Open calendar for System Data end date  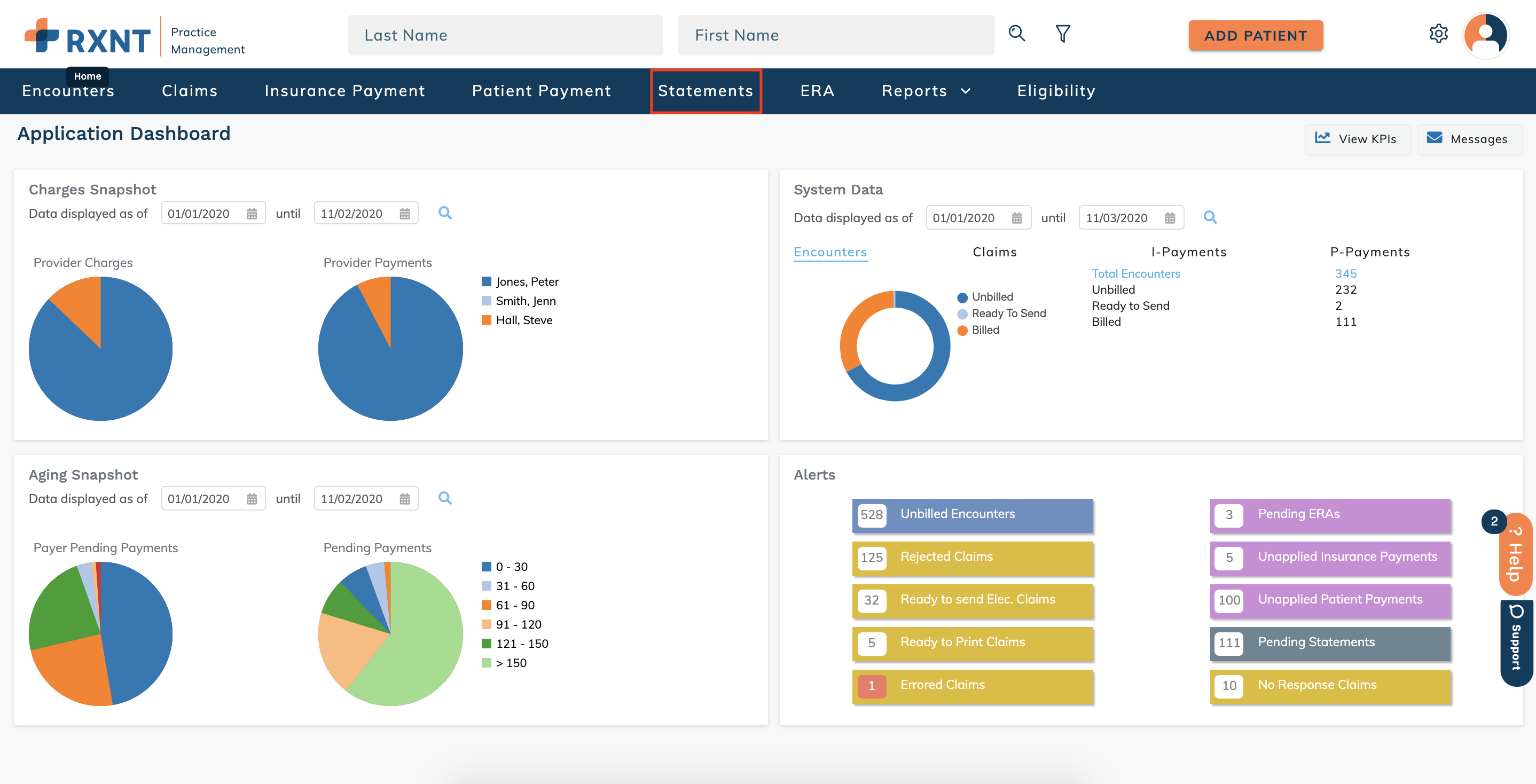click(1170, 218)
